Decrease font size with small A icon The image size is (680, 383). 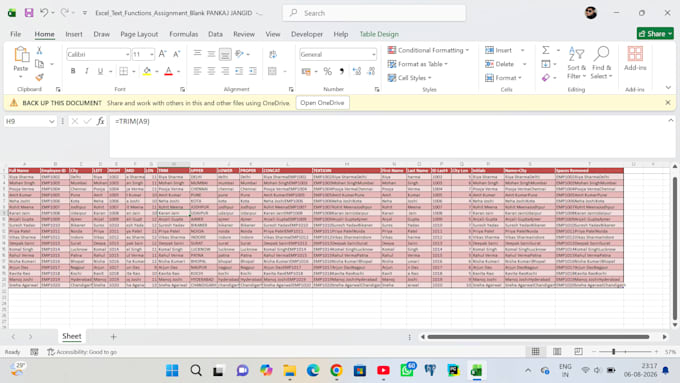[177, 54]
